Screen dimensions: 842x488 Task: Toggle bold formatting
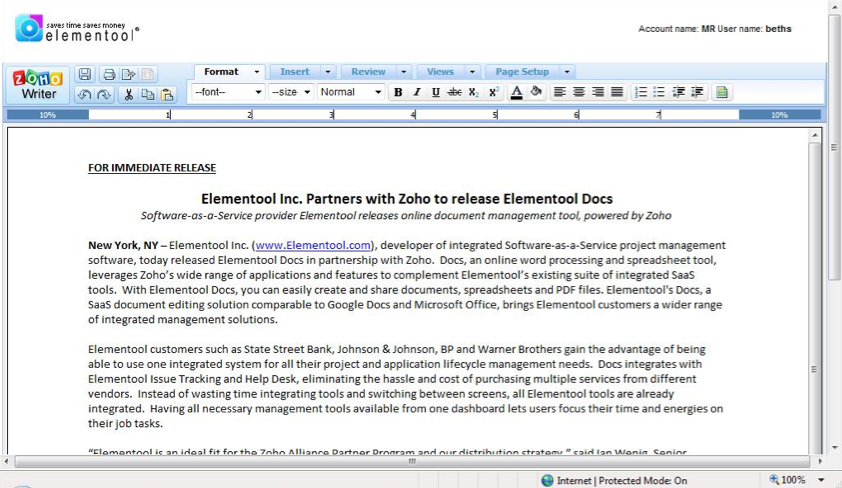point(398,92)
